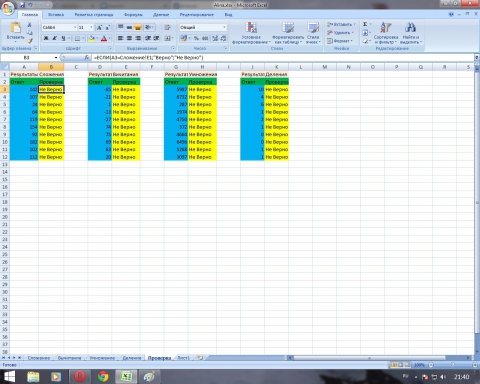Open the Умножение sheet tab
Image resolution: width=480 pixels, height=384 pixels.
point(102,358)
